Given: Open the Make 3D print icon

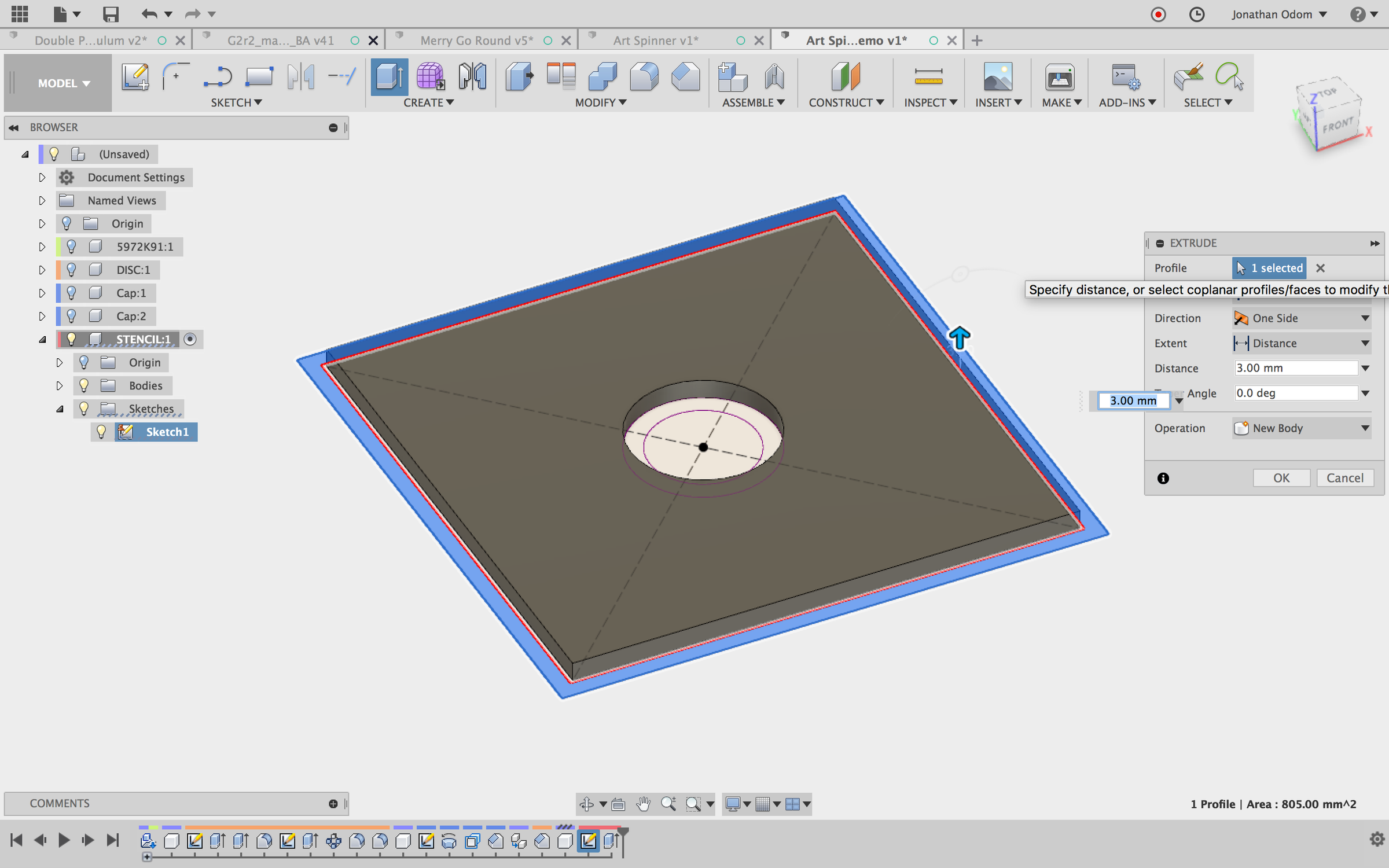Looking at the screenshot, I should [x=1060, y=77].
